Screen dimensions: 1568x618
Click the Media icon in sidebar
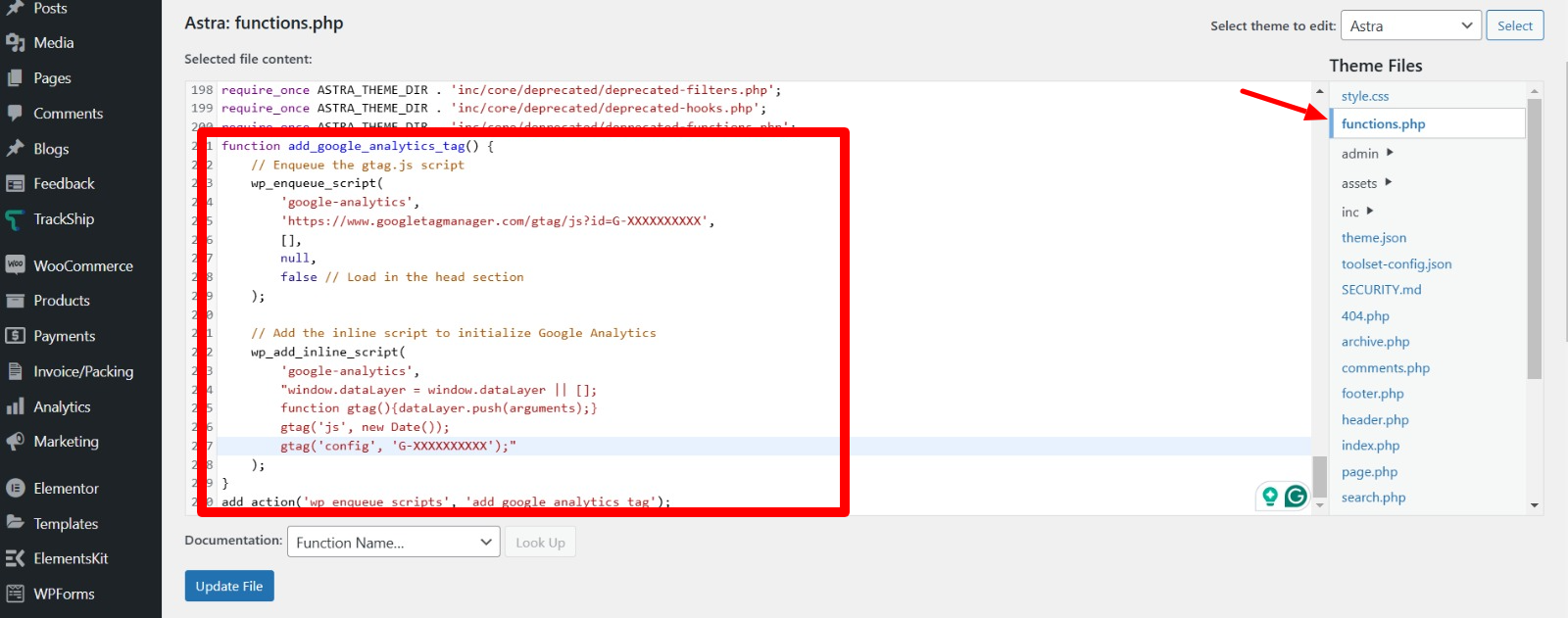pyautogui.click(x=15, y=43)
